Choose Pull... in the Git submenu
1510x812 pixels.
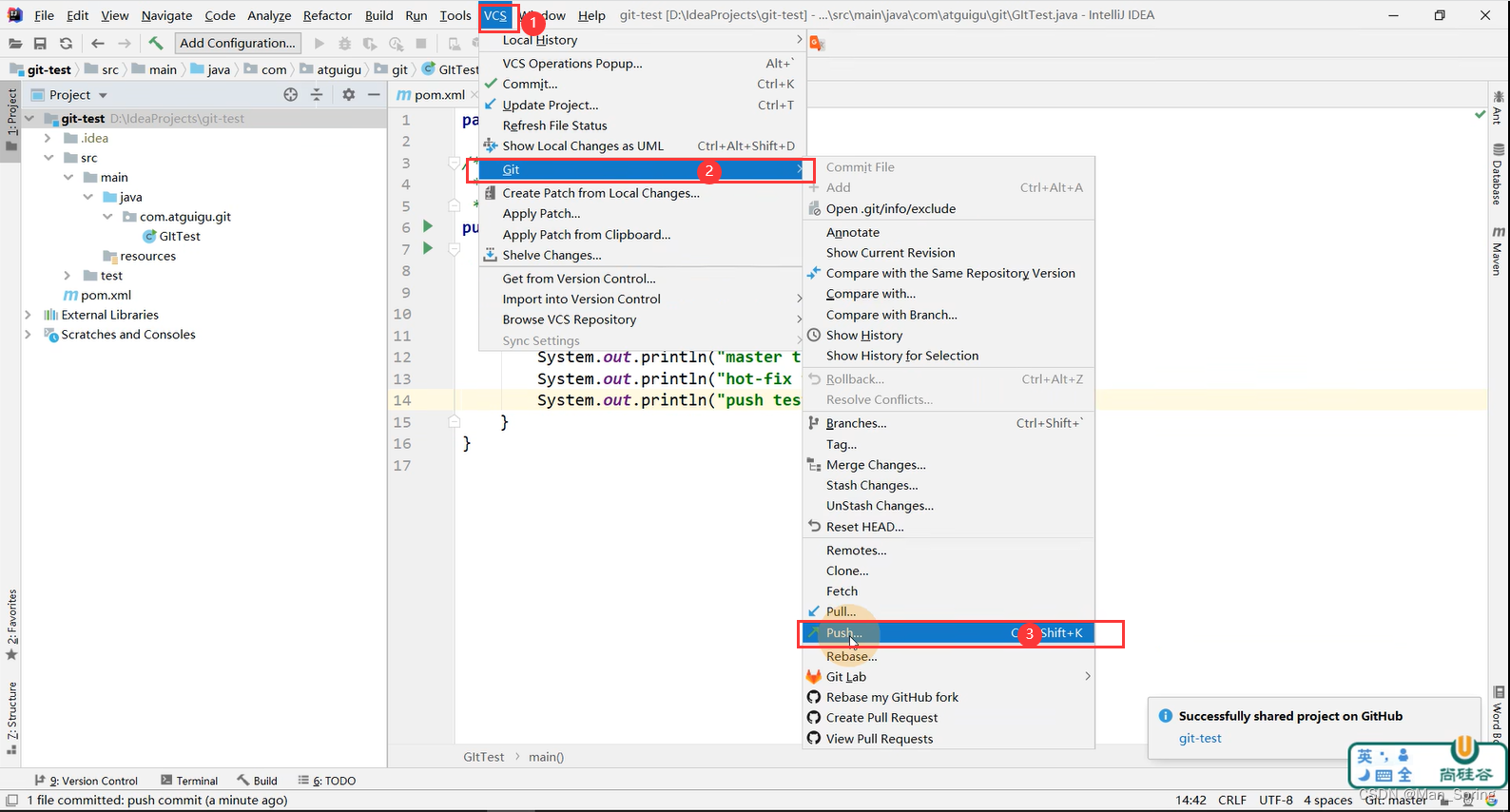point(949,611)
